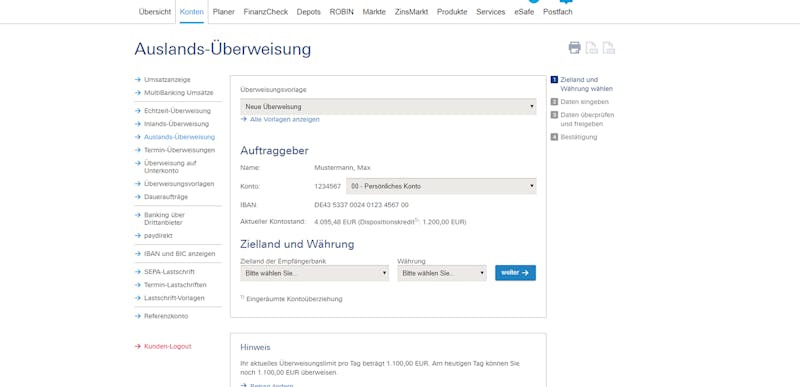Open Lastschrift-Vorlagen sidebar link
Viewport: 800px width, 387px height.
click(x=174, y=298)
